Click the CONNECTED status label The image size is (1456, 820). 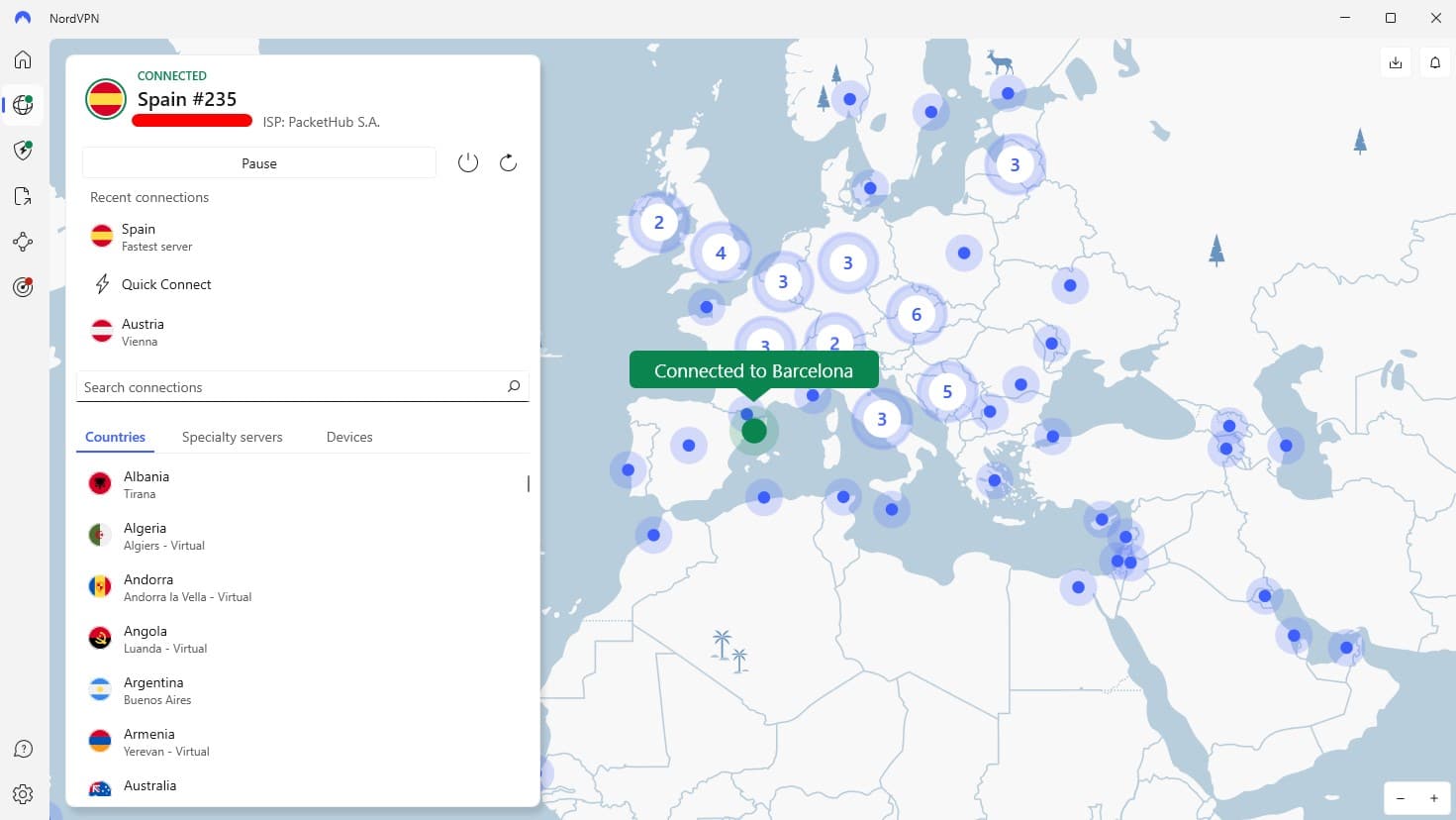(x=172, y=75)
